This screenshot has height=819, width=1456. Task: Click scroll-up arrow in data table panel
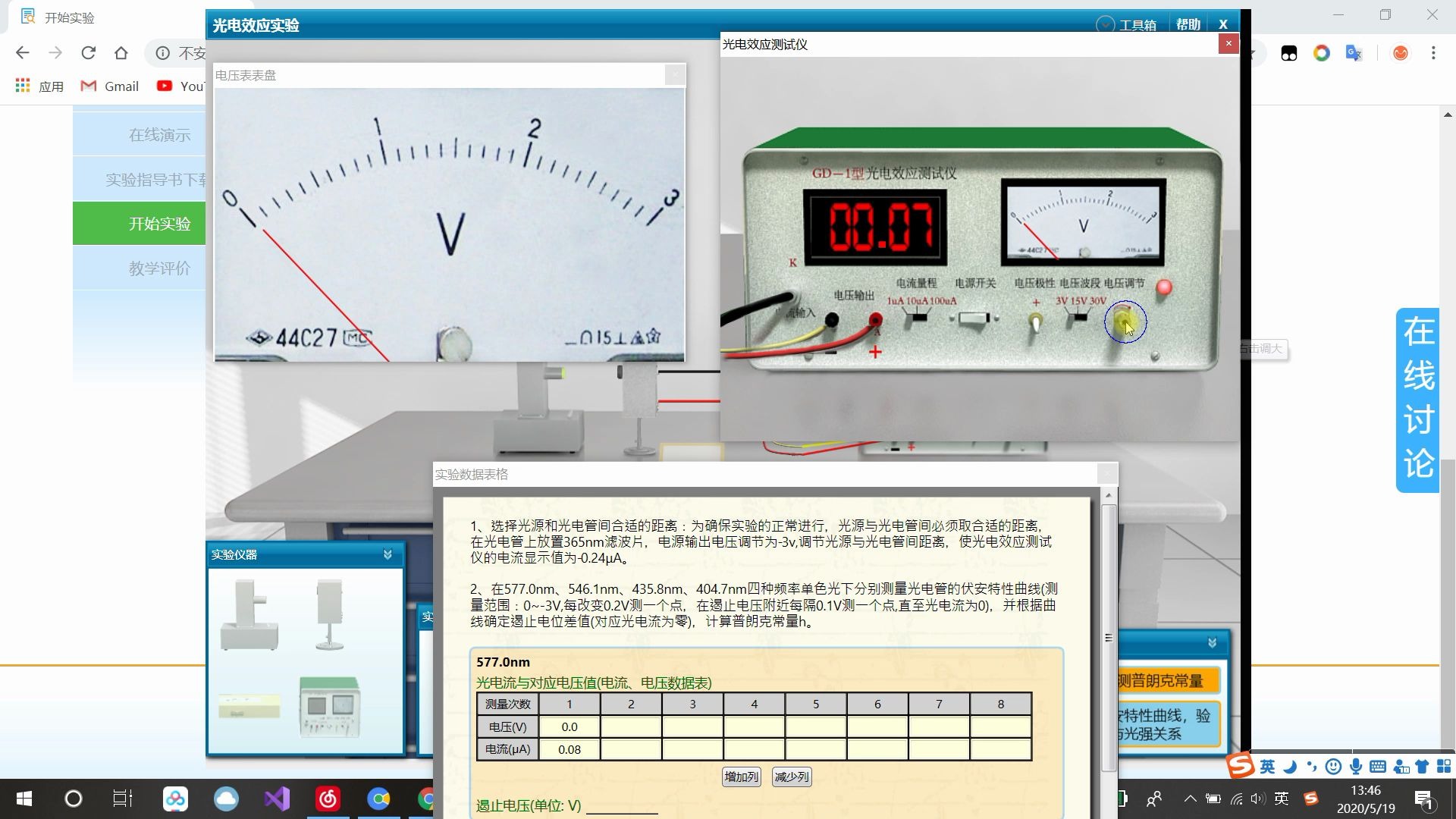coord(1109,495)
